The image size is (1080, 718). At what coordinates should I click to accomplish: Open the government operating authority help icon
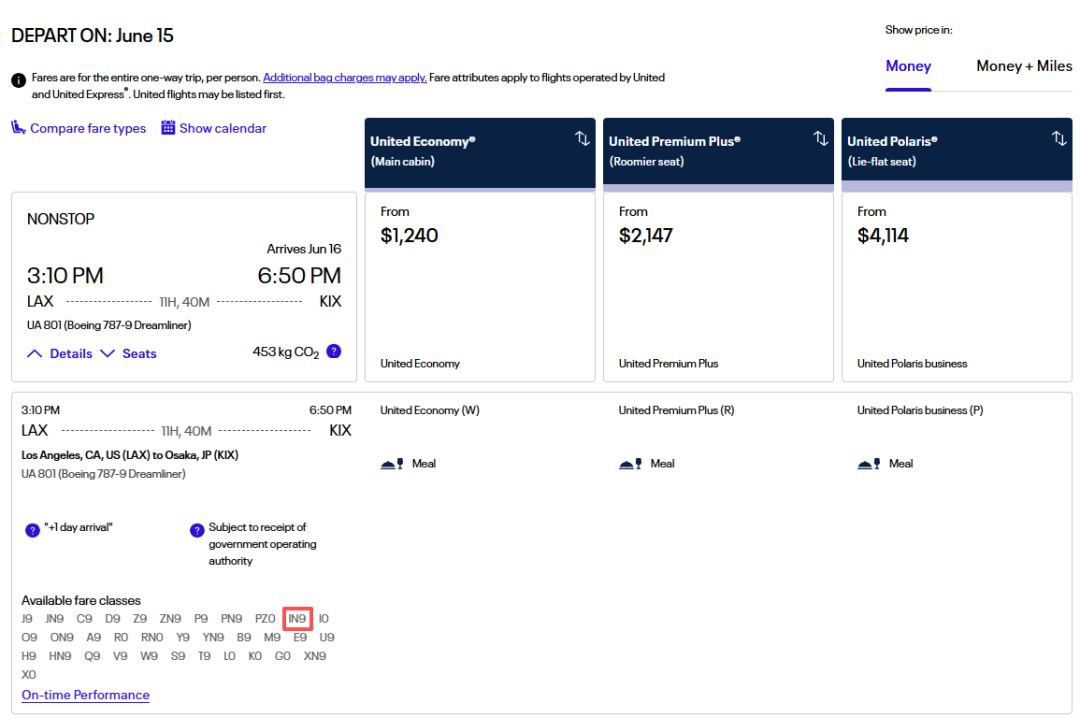[197, 530]
